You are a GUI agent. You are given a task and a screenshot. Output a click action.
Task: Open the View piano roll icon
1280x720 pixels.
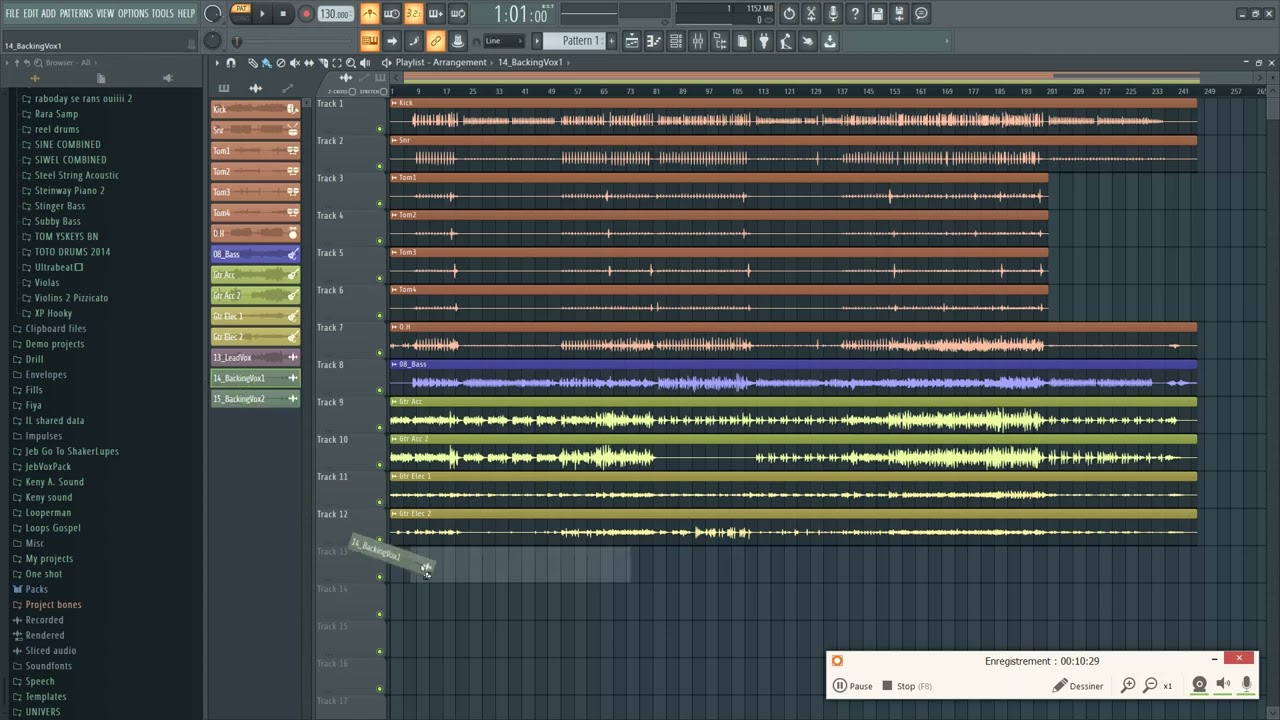(x=654, y=41)
